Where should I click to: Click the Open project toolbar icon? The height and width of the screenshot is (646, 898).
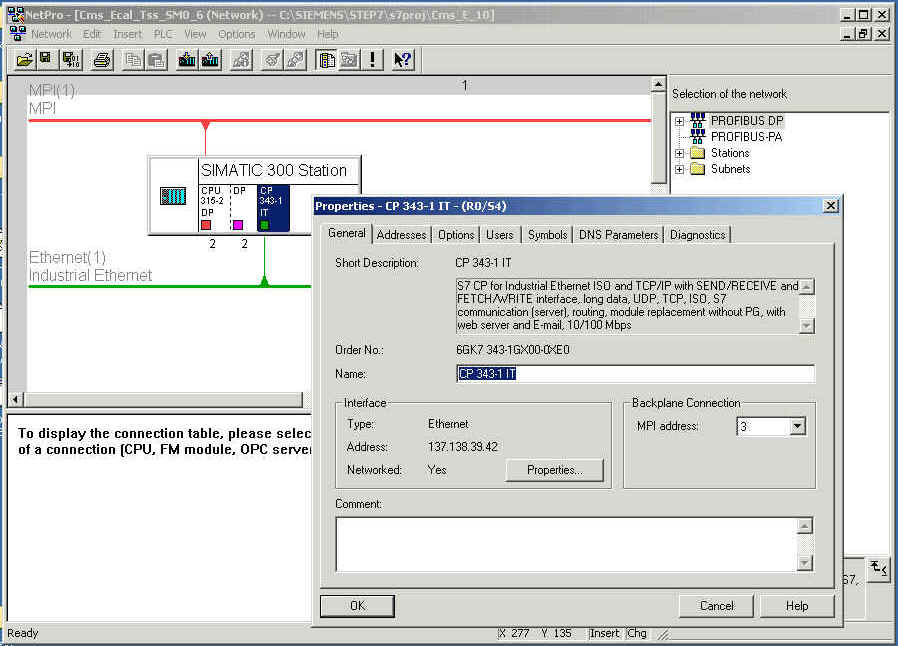[x=25, y=60]
